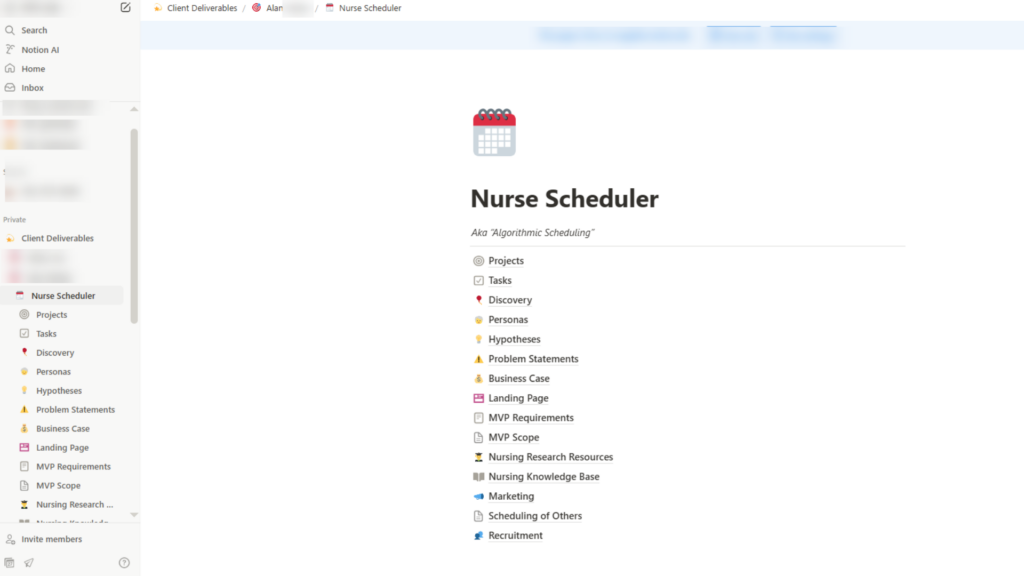Open the Inbox

point(32,88)
